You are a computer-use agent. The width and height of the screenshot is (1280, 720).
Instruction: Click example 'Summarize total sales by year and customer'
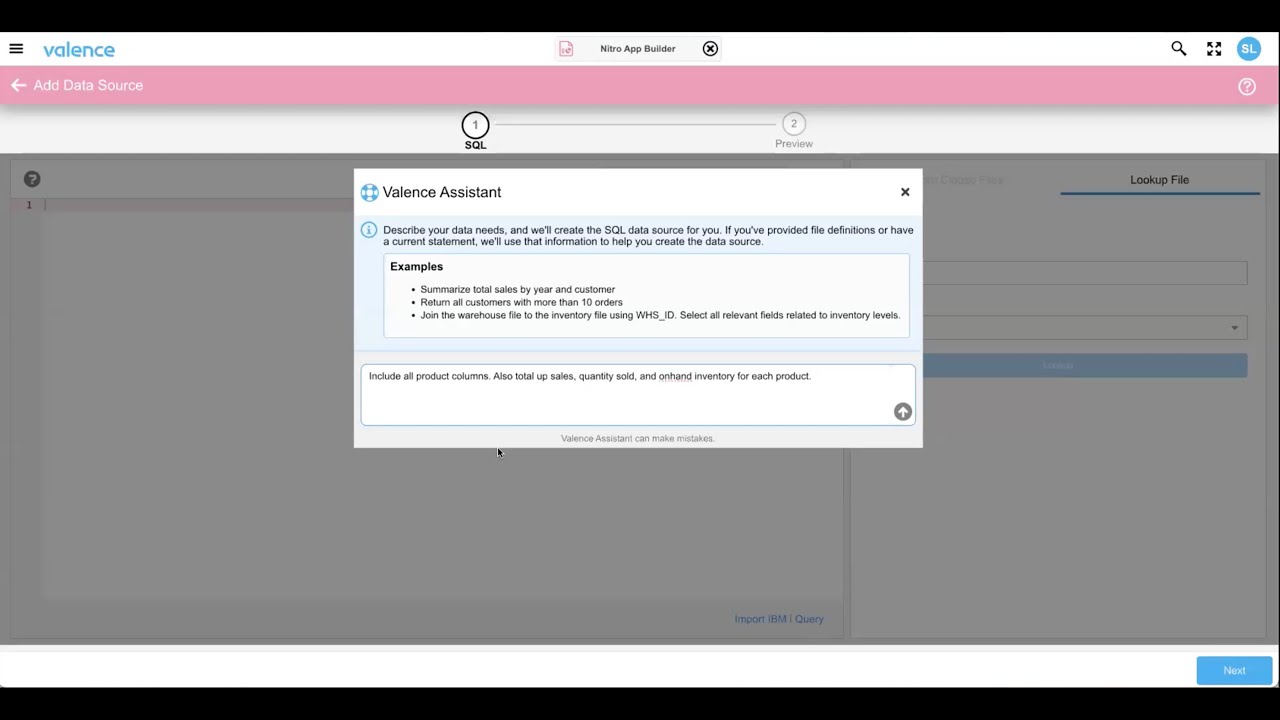point(517,289)
